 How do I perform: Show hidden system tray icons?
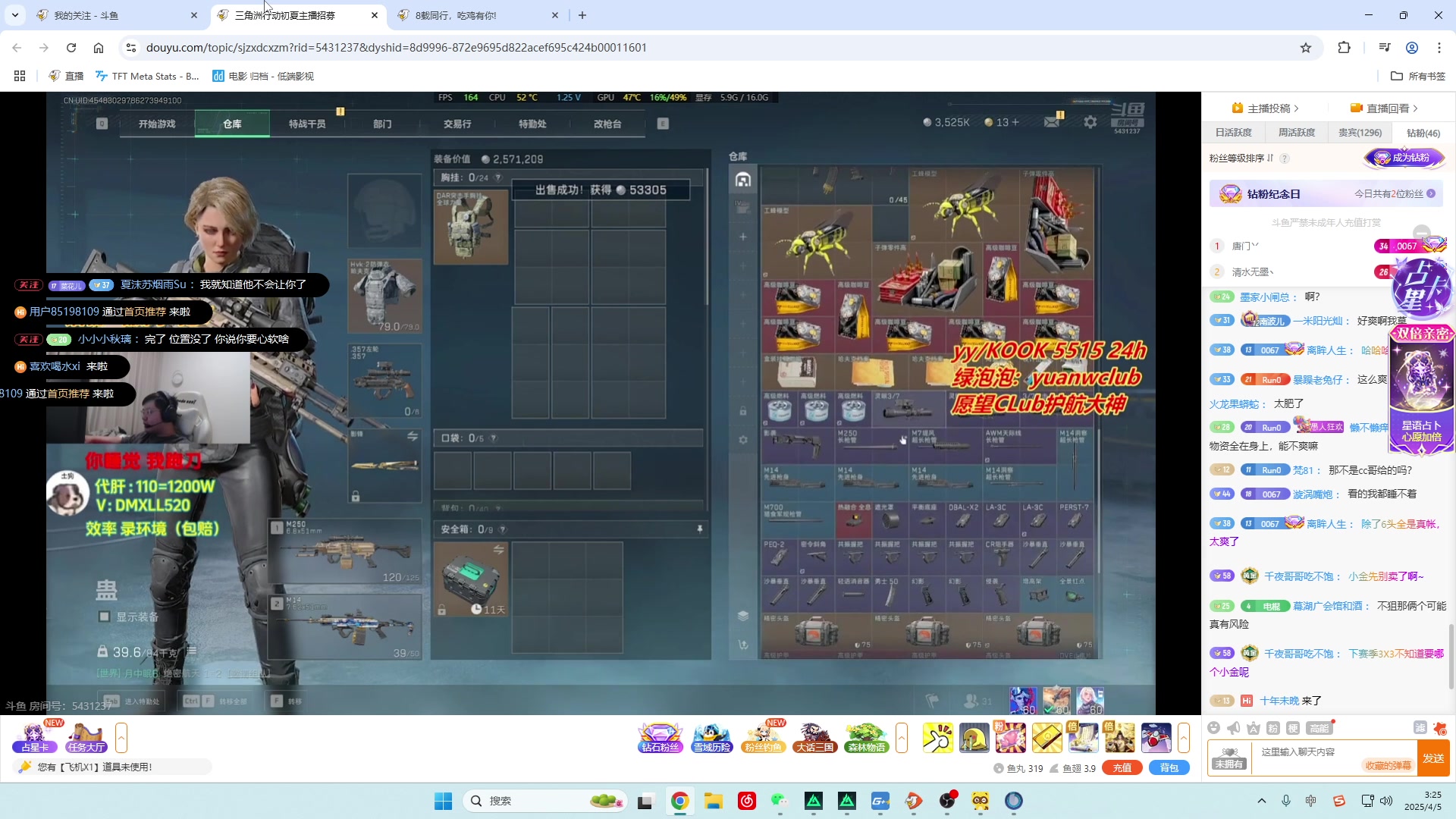[1262, 801]
